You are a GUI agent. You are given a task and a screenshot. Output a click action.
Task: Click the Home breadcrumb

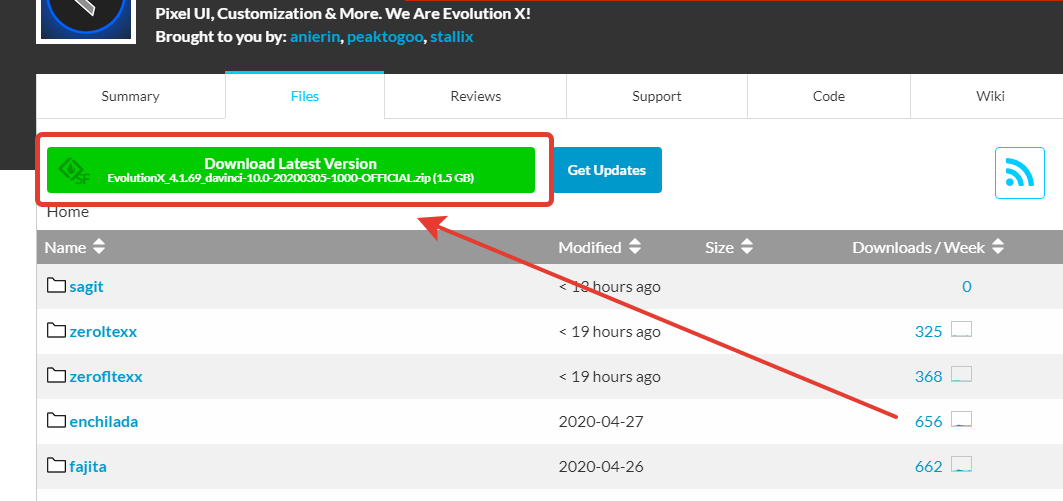pyautogui.click(x=68, y=212)
